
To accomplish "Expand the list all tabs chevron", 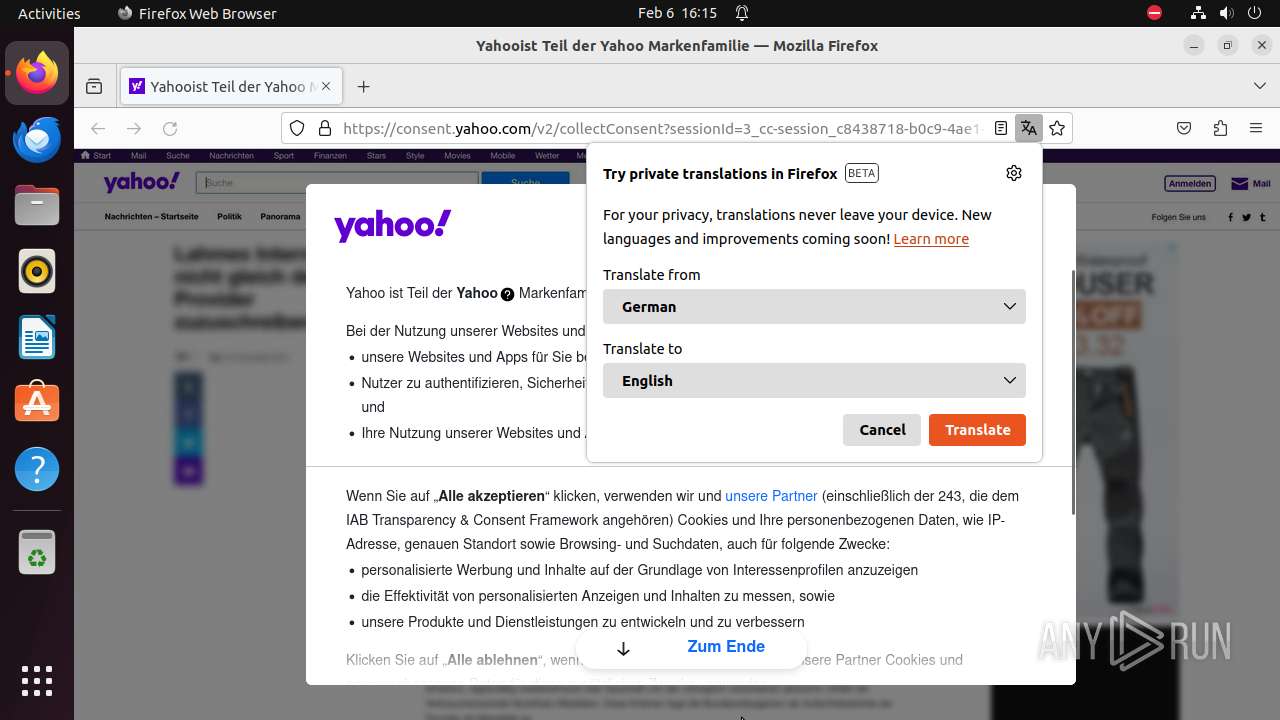I will 1259,87.
